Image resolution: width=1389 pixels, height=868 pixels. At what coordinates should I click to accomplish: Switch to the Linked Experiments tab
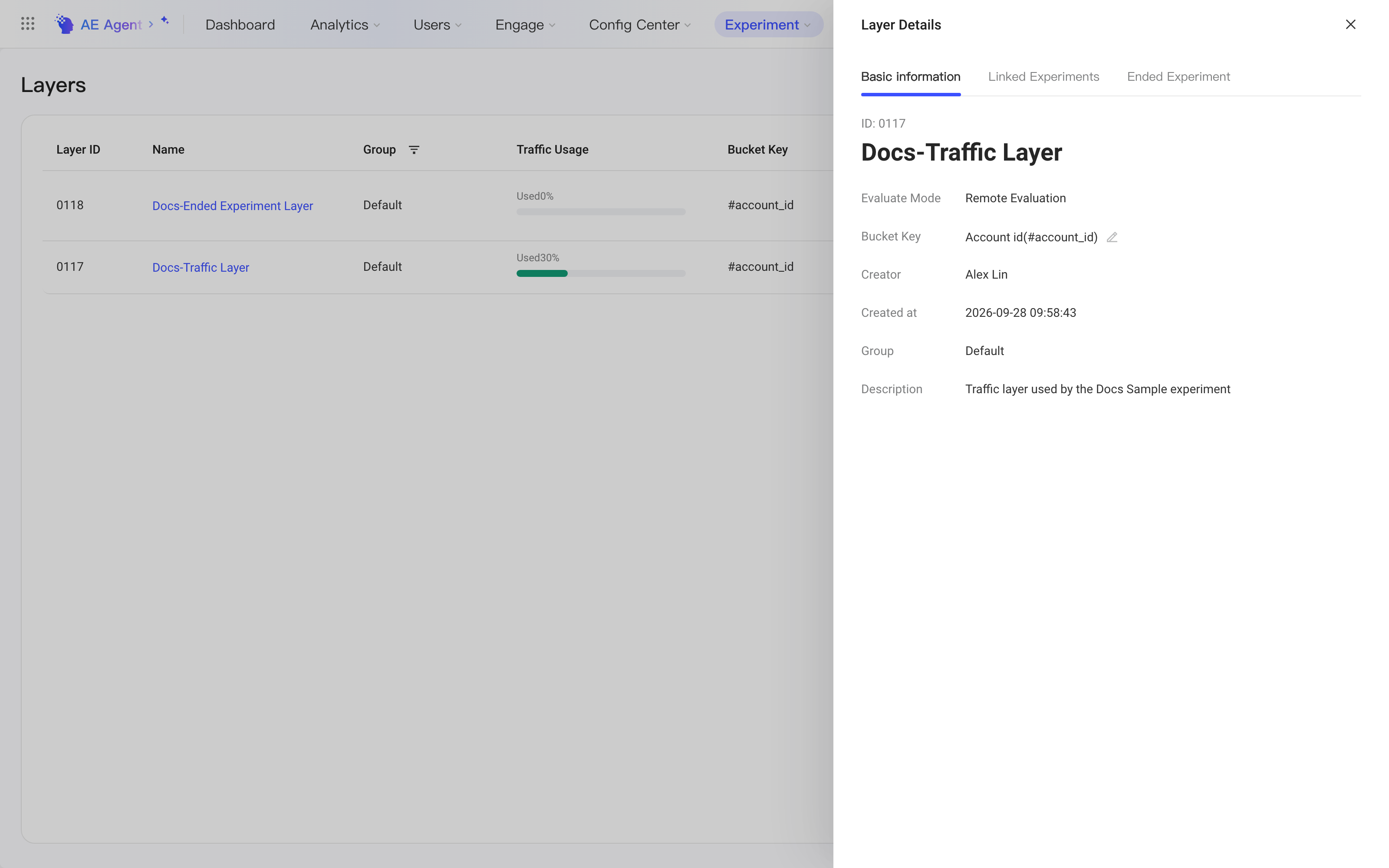pos(1043,77)
